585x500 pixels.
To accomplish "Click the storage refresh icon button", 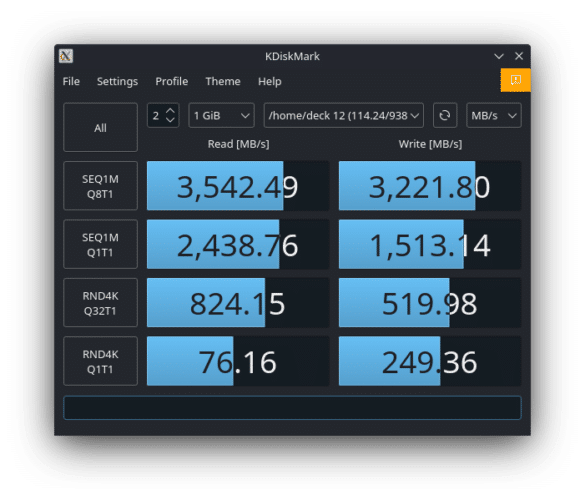I will coord(445,115).
